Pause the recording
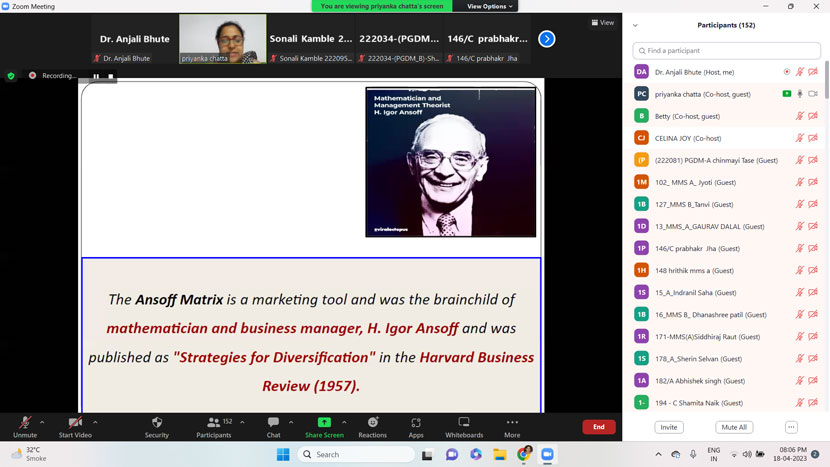830x467 pixels. point(96,76)
